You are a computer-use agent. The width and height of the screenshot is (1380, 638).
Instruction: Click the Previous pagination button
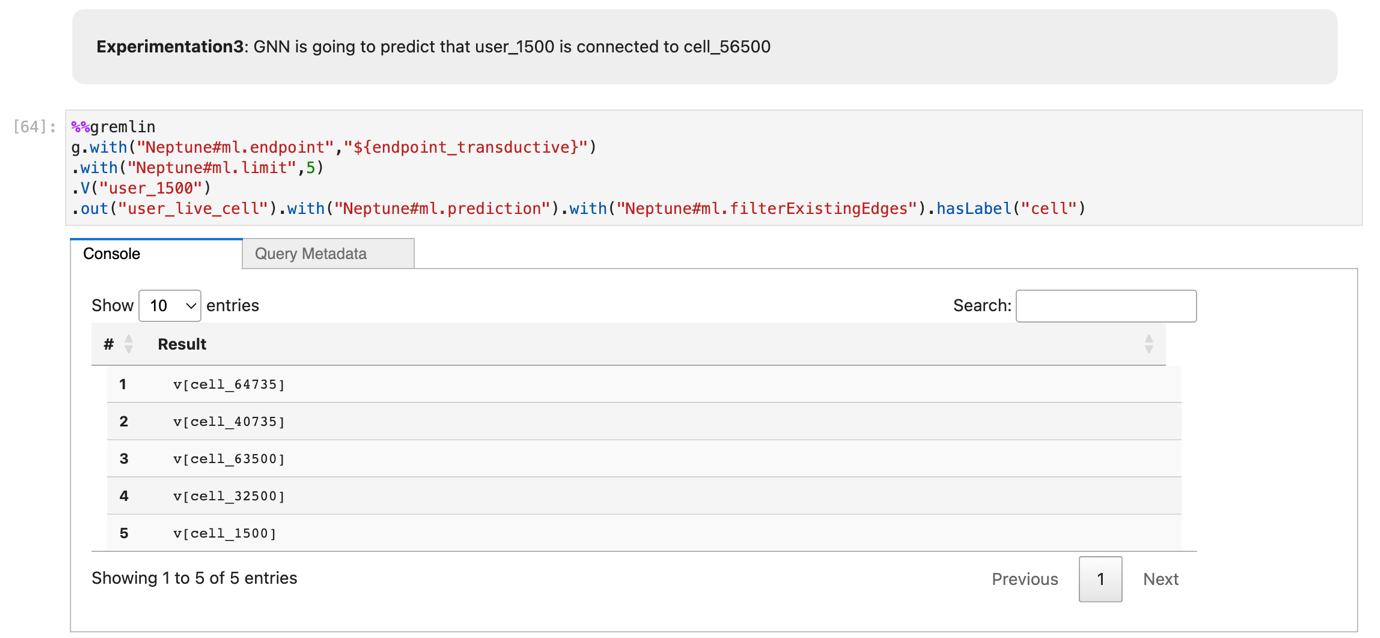click(1024, 579)
